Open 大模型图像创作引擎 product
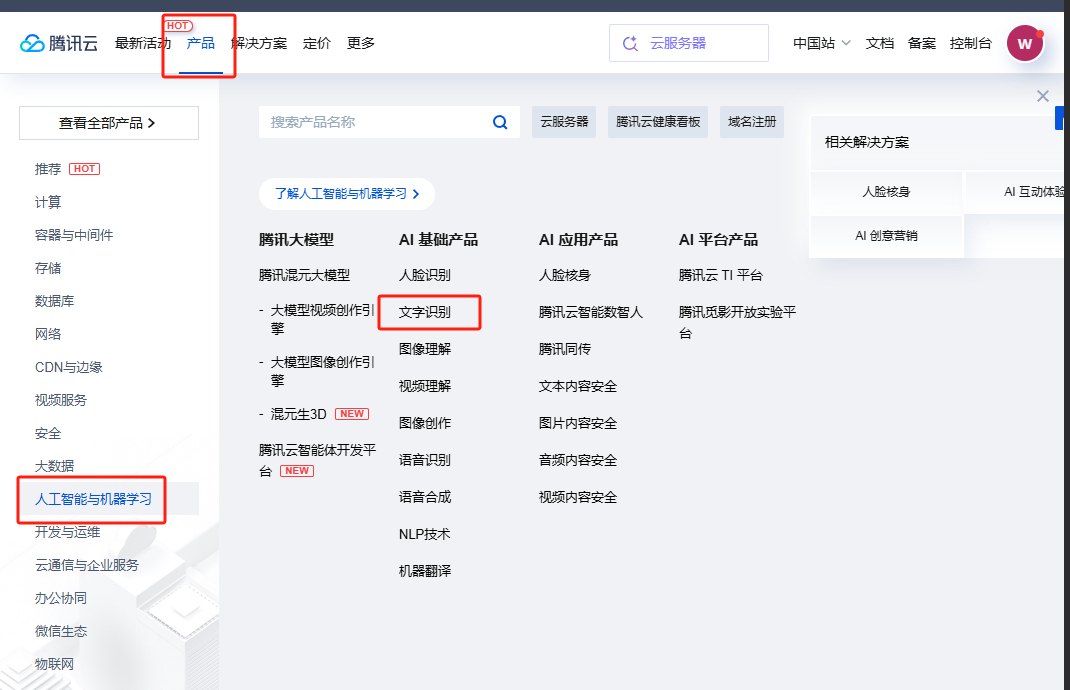Image resolution: width=1070 pixels, height=690 pixels. pyautogui.click(x=322, y=371)
